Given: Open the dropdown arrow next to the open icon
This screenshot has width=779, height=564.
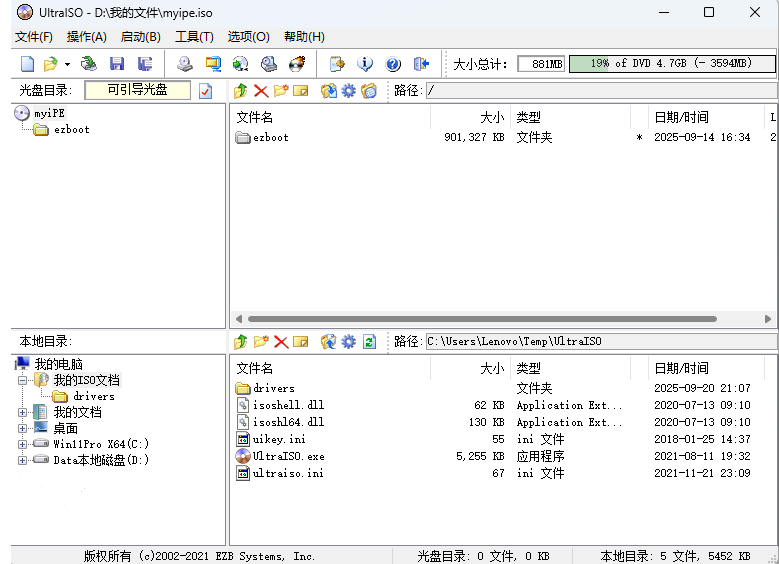Looking at the screenshot, I should pos(68,64).
